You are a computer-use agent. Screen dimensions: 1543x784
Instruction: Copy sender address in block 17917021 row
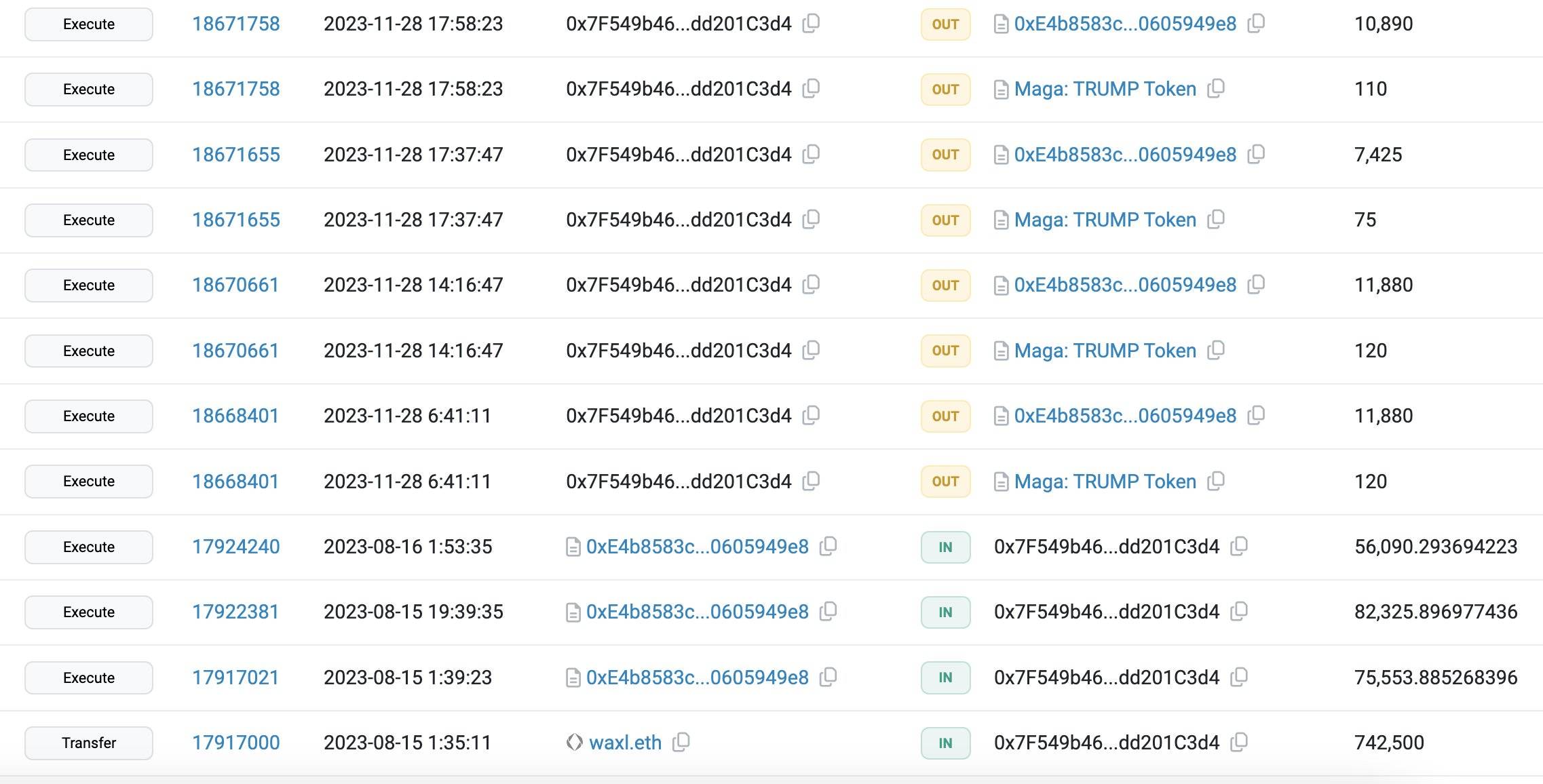click(828, 678)
